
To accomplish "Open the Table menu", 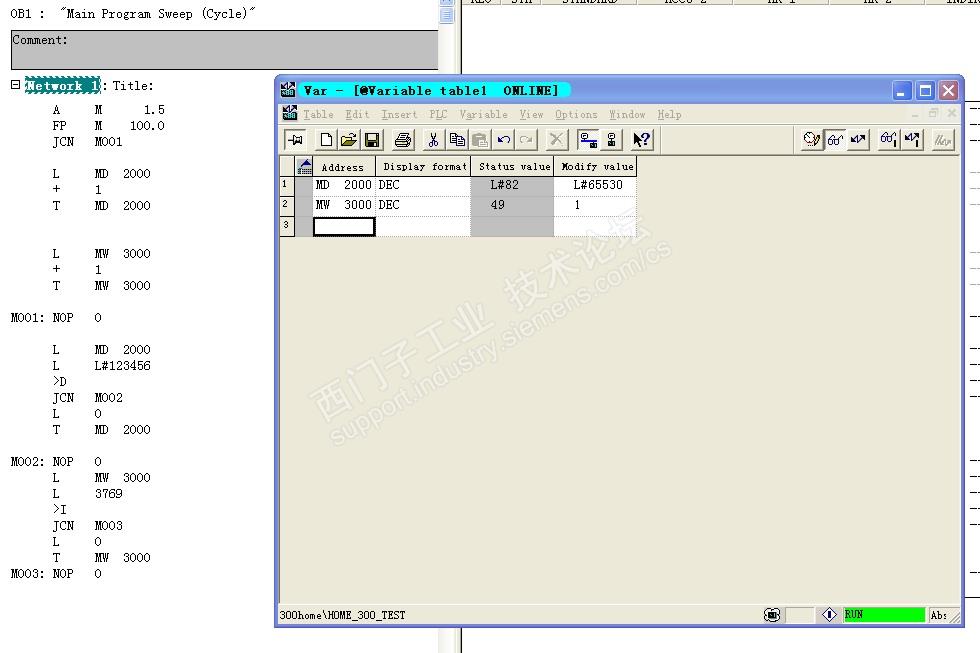I will 318,114.
